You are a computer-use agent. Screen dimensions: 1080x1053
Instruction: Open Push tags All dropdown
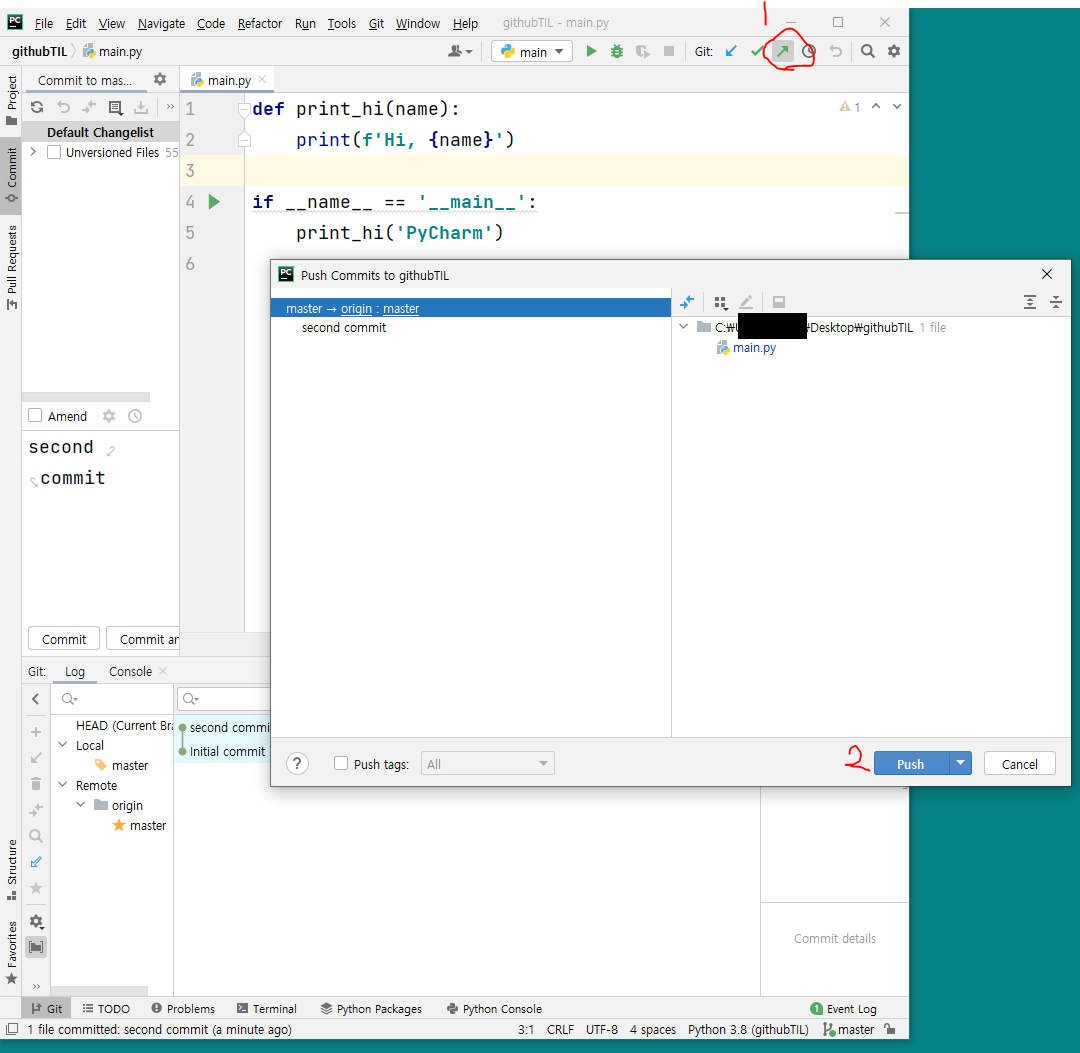pyautogui.click(x=488, y=763)
